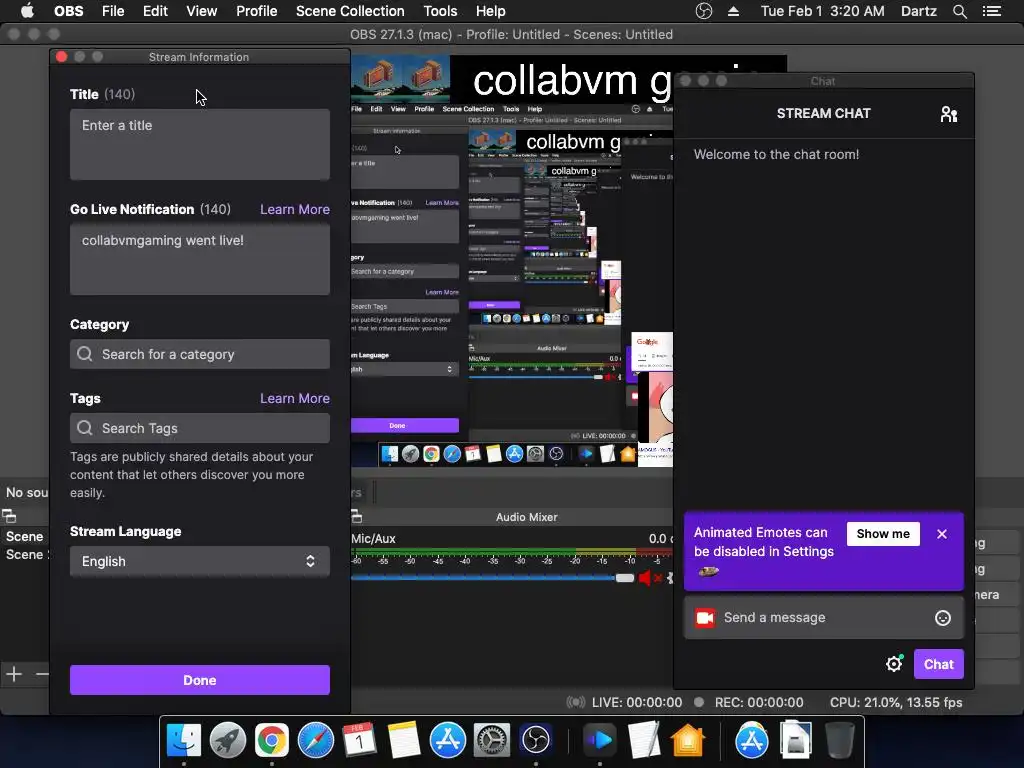
Task: Open chat settings gear icon
Action: 894,664
